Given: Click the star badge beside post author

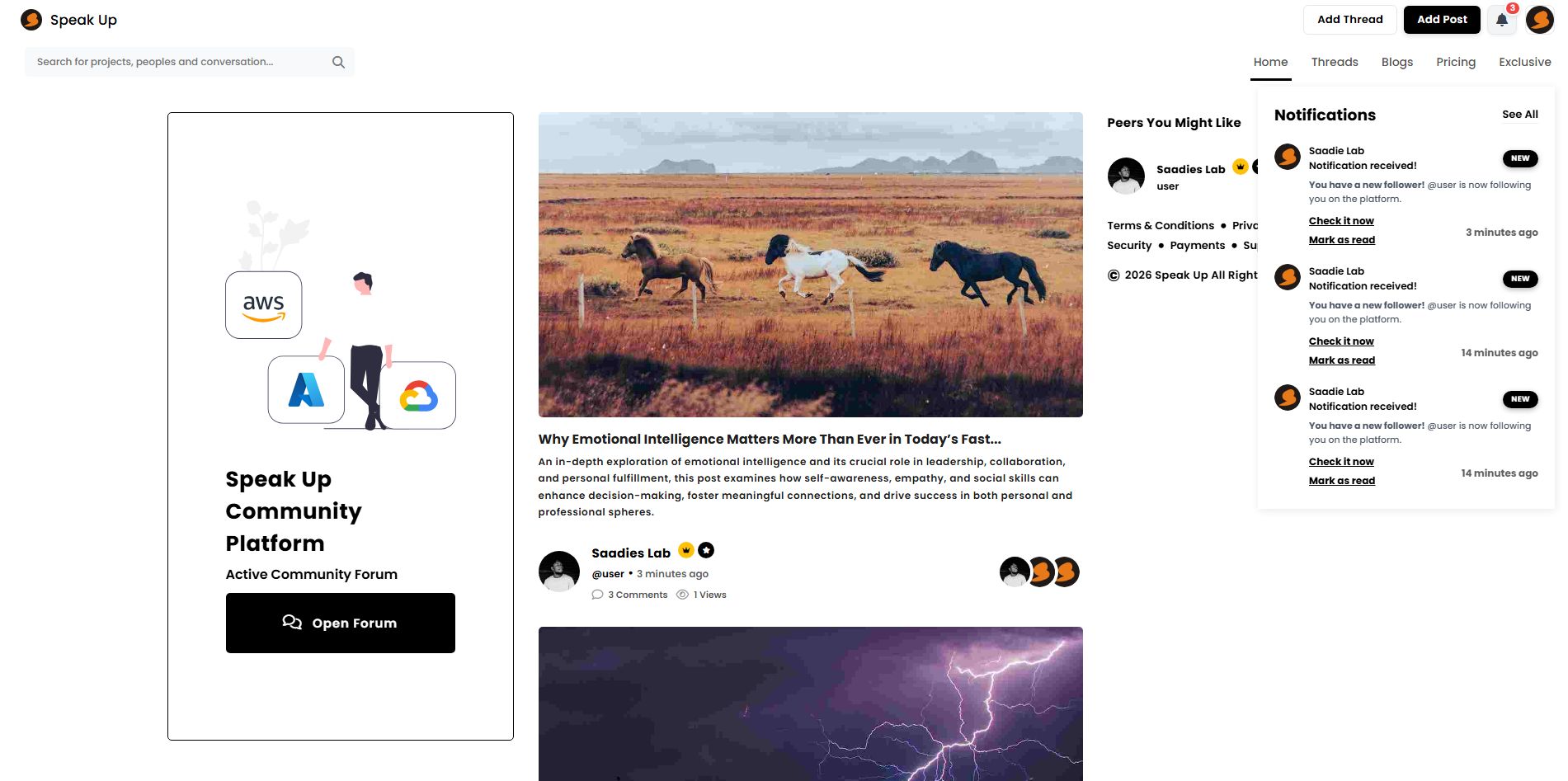Looking at the screenshot, I should point(706,550).
